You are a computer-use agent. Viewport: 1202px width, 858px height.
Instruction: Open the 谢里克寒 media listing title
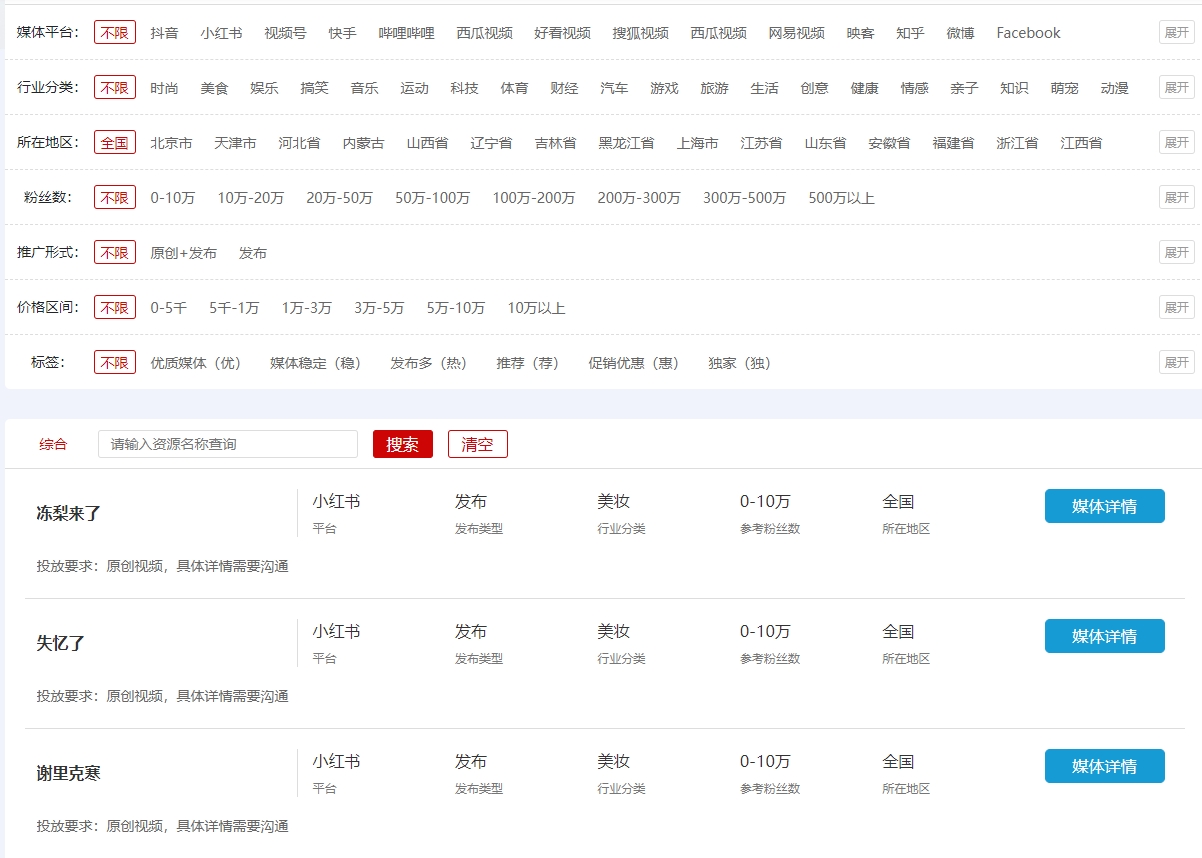(68, 773)
